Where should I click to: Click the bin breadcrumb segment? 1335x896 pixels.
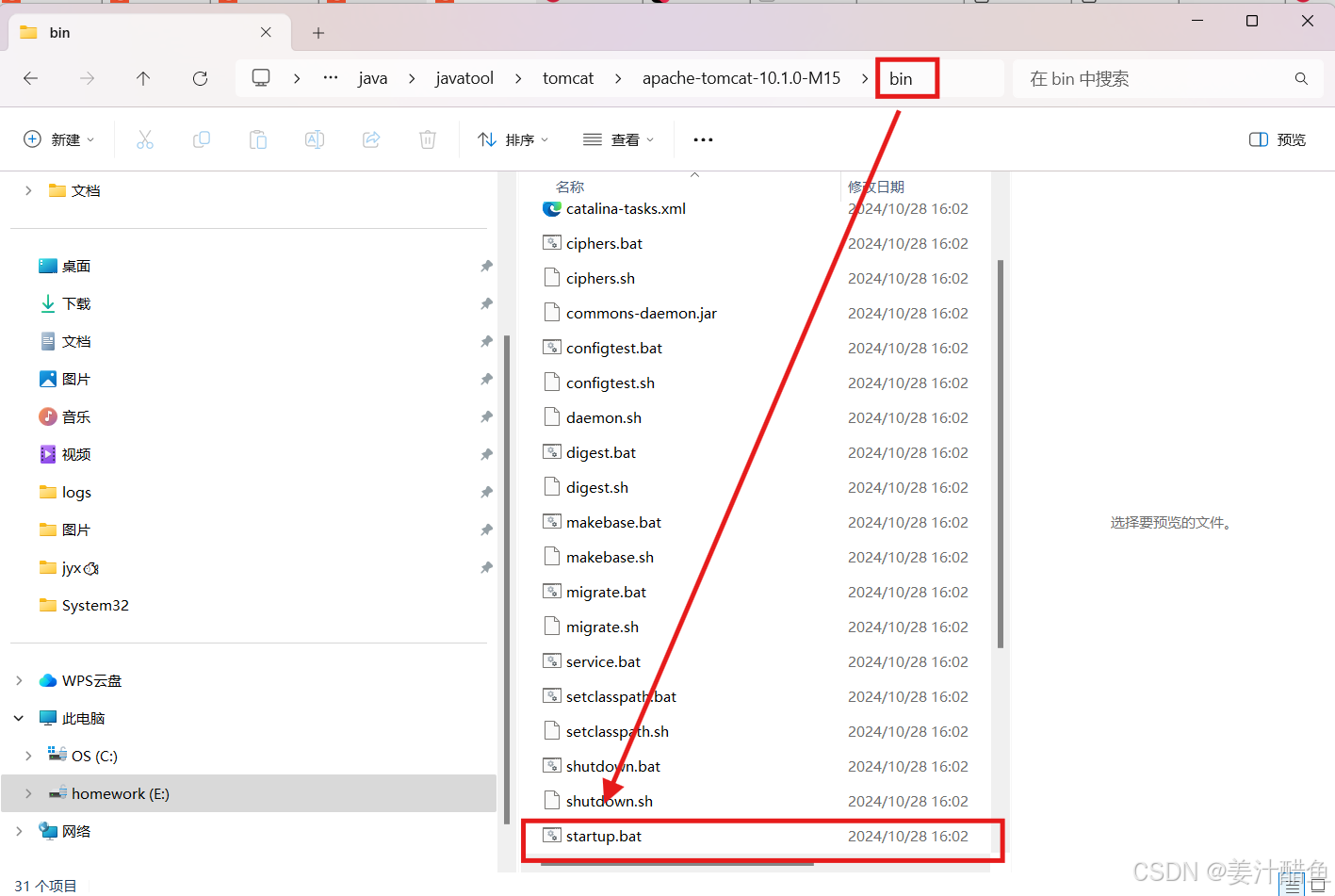(x=901, y=79)
